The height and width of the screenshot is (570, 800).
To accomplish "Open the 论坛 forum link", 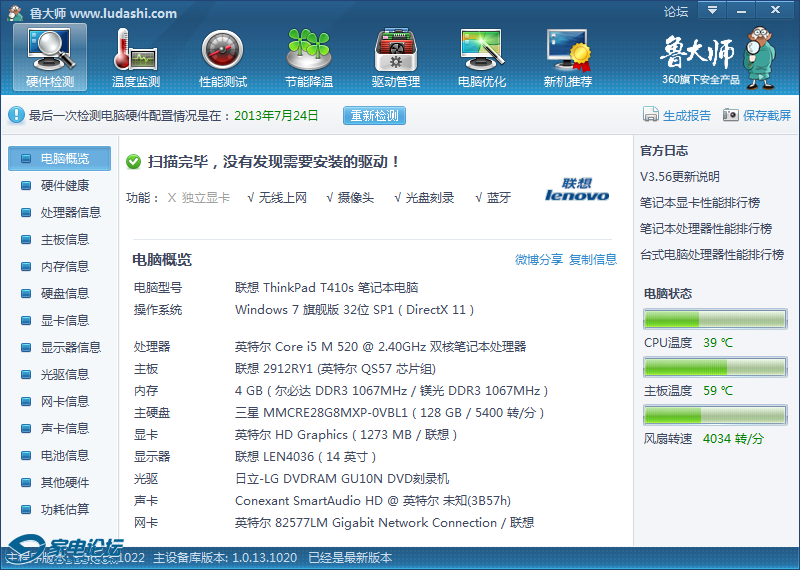I will pos(676,11).
